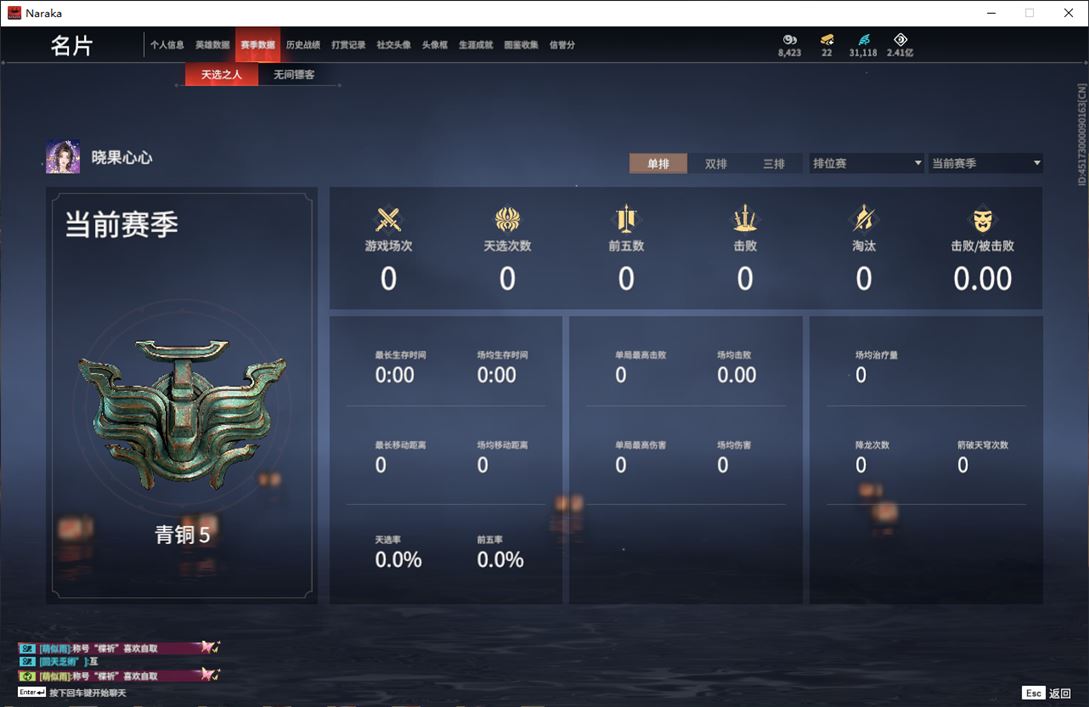Click the 场均移动距离 stat

pyautogui.click(x=502, y=457)
